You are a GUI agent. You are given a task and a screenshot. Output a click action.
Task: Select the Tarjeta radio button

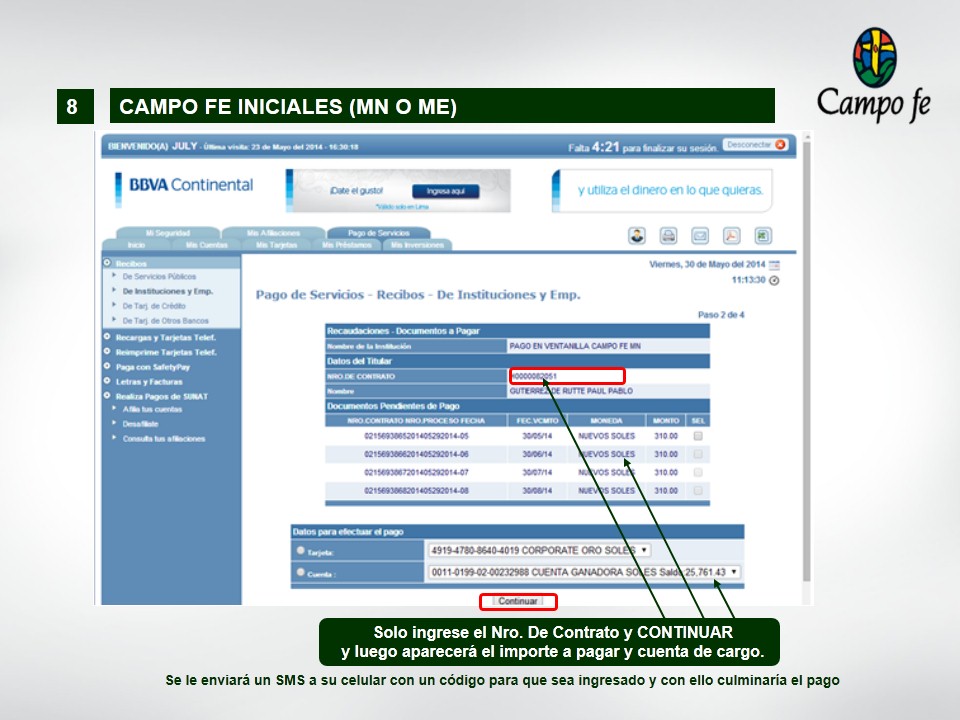coord(301,550)
